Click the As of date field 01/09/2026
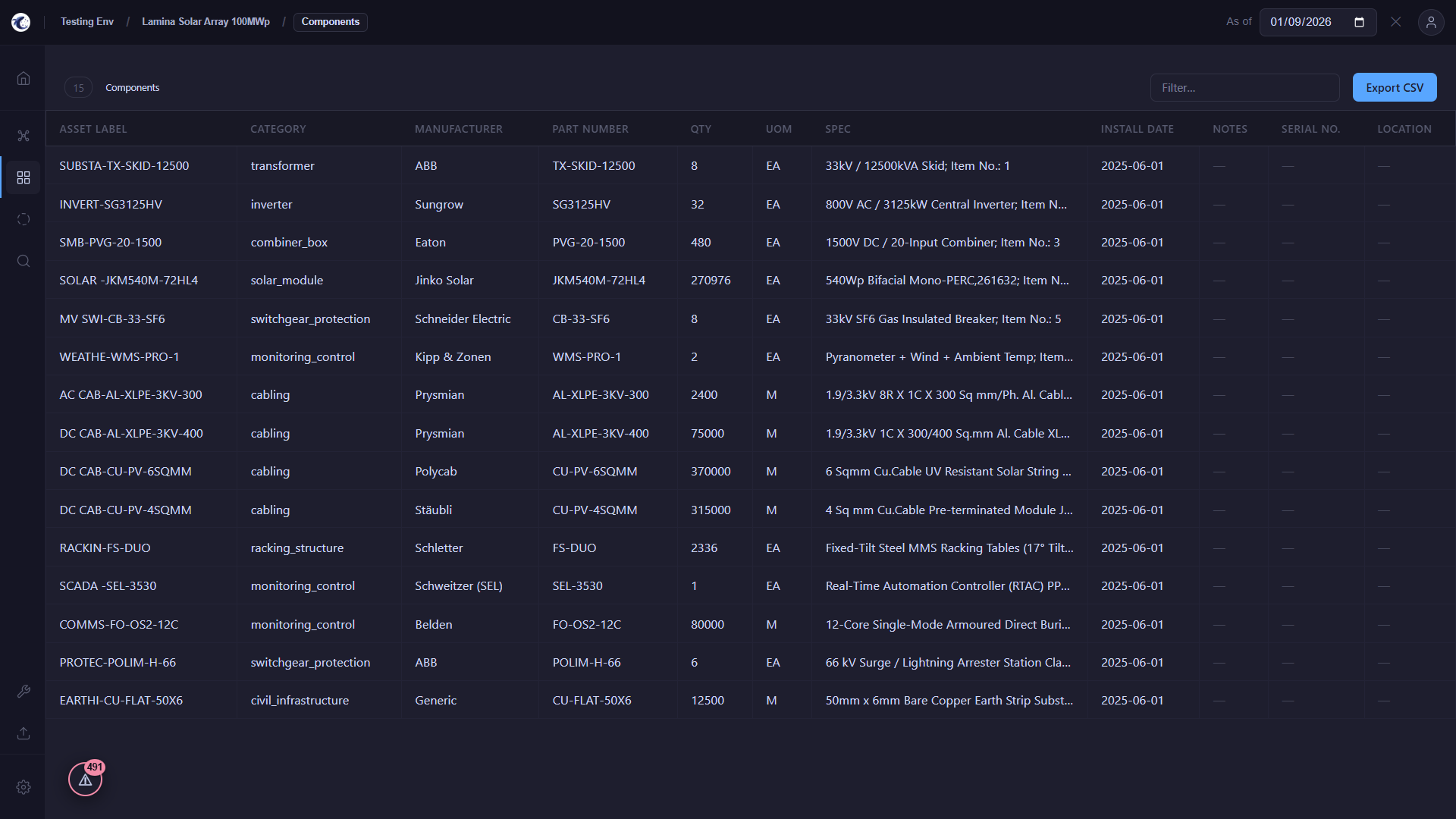The image size is (1456, 819). click(x=1318, y=22)
